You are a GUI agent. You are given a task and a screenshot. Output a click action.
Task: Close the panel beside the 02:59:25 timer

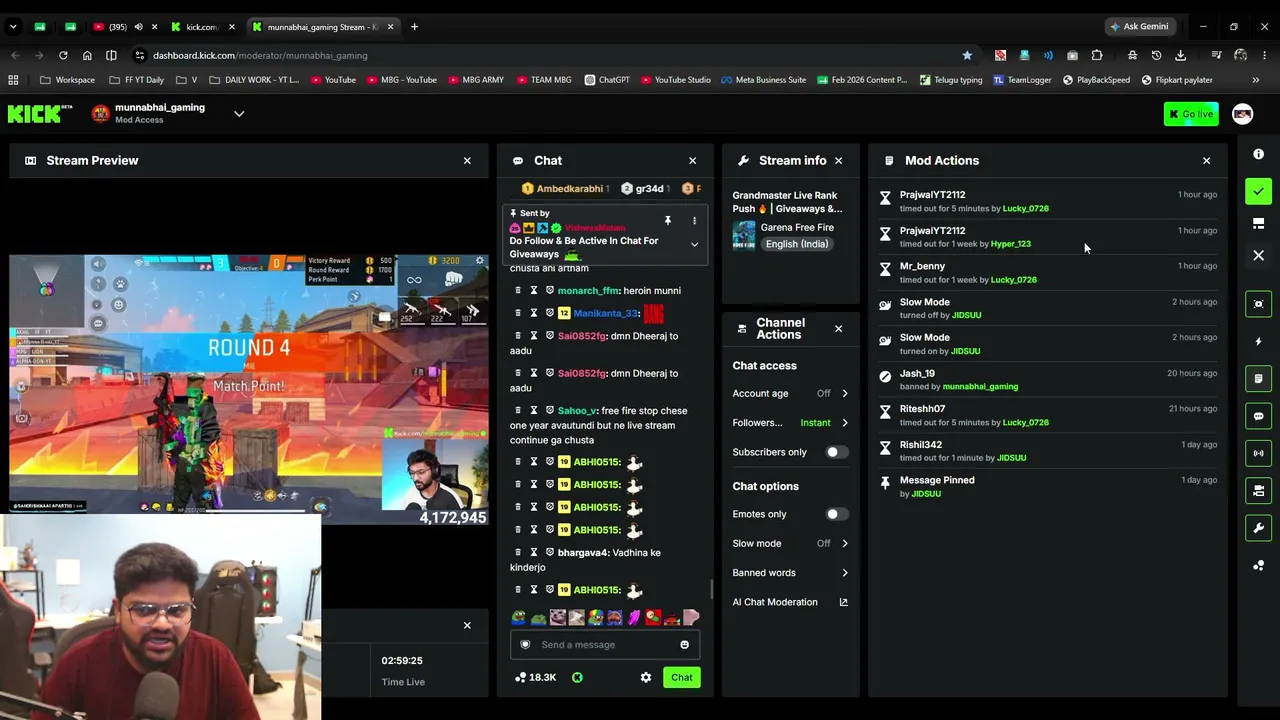[x=467, y=626]
